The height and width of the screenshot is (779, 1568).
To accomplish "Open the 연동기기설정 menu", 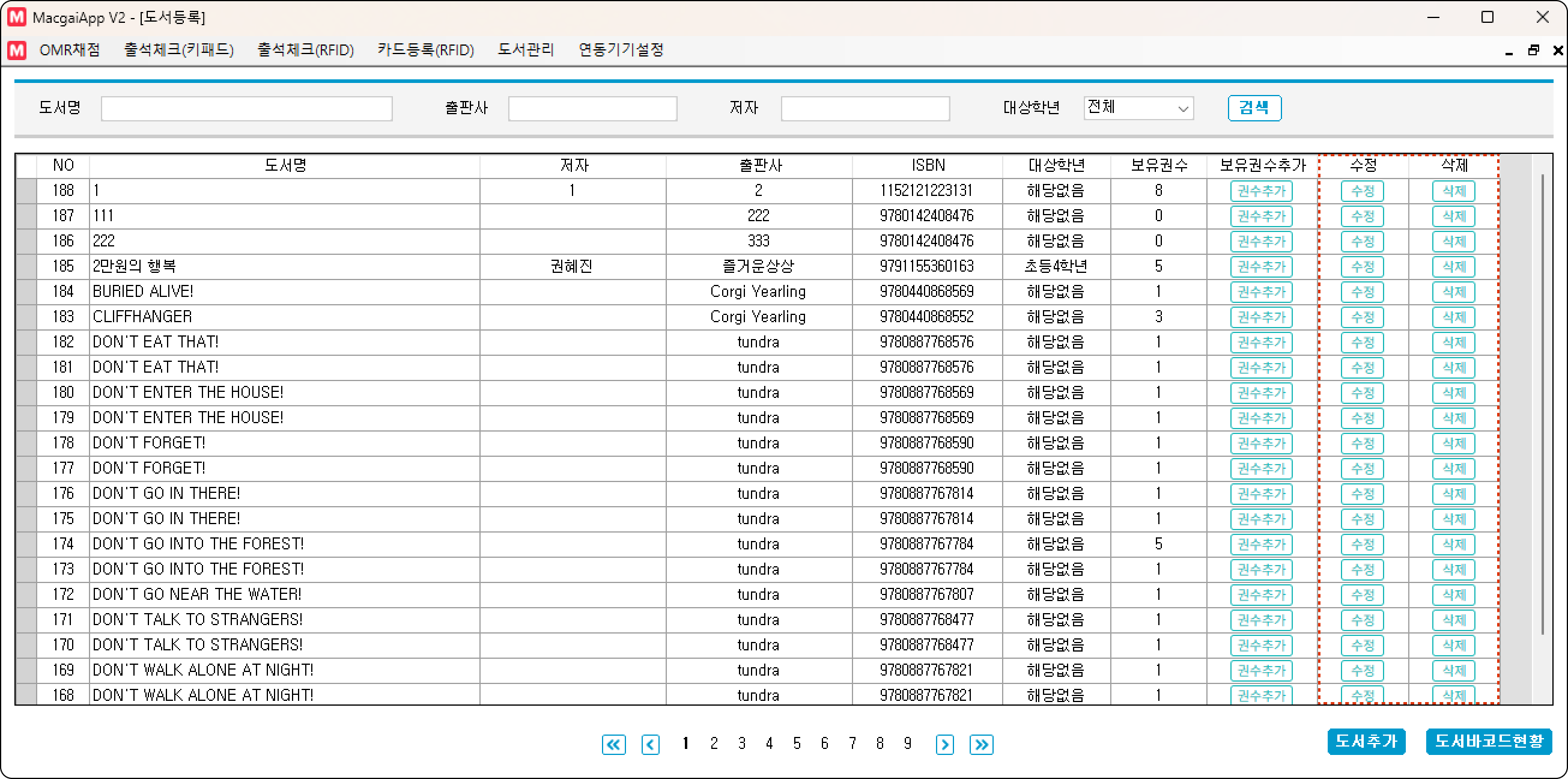I will pos(620,50).
